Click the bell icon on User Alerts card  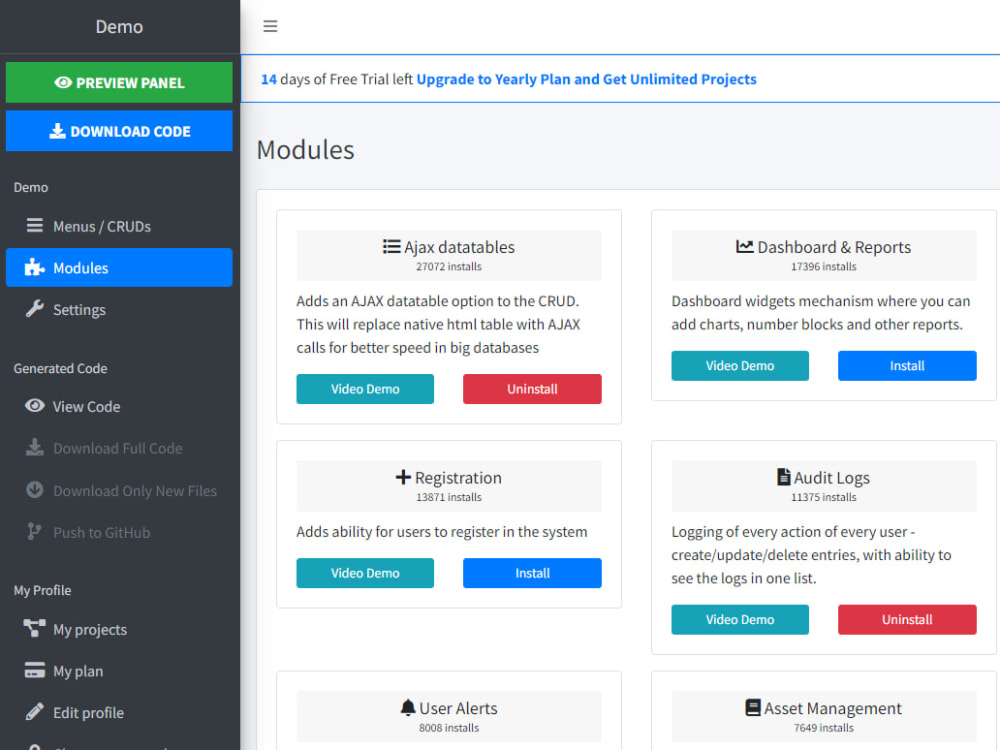[x=407, y=707]
